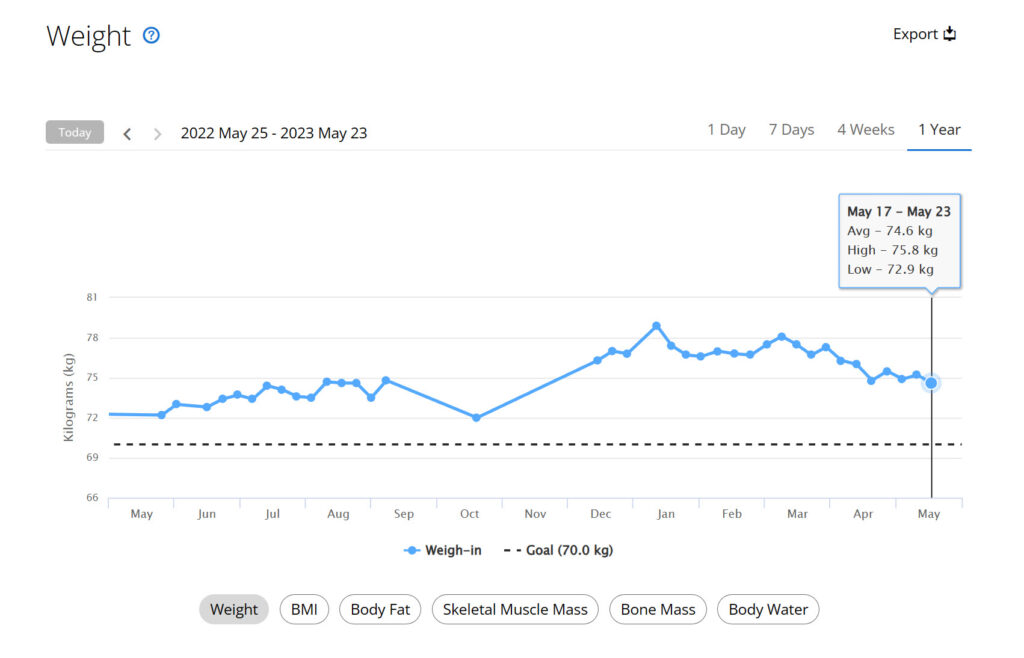The width and height of the screenshot is (1024, 658).
Task: Select the 1 Year tab
Action: 938,129
